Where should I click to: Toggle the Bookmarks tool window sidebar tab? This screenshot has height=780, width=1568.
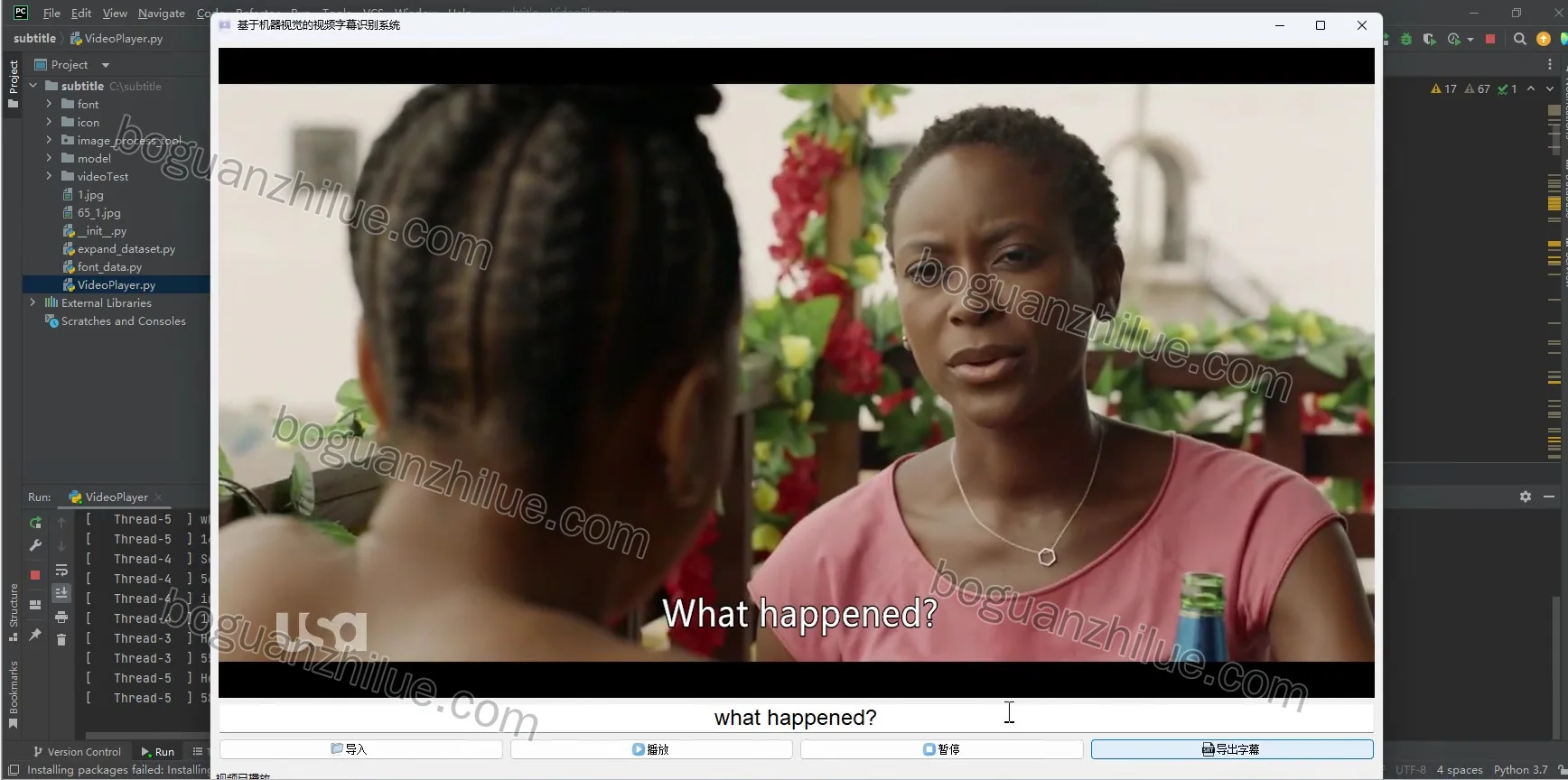[13, 694]
